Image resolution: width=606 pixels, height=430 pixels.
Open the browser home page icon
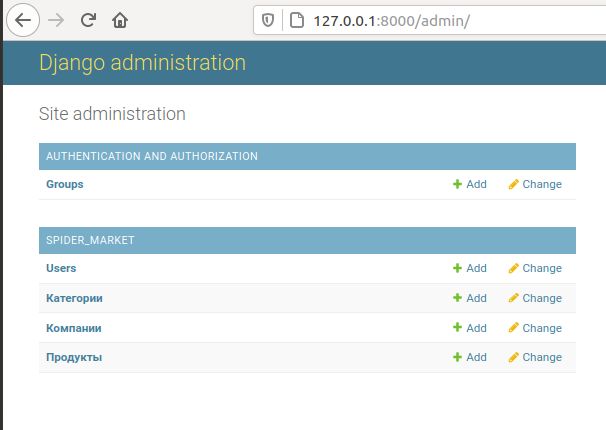point(120,20)
